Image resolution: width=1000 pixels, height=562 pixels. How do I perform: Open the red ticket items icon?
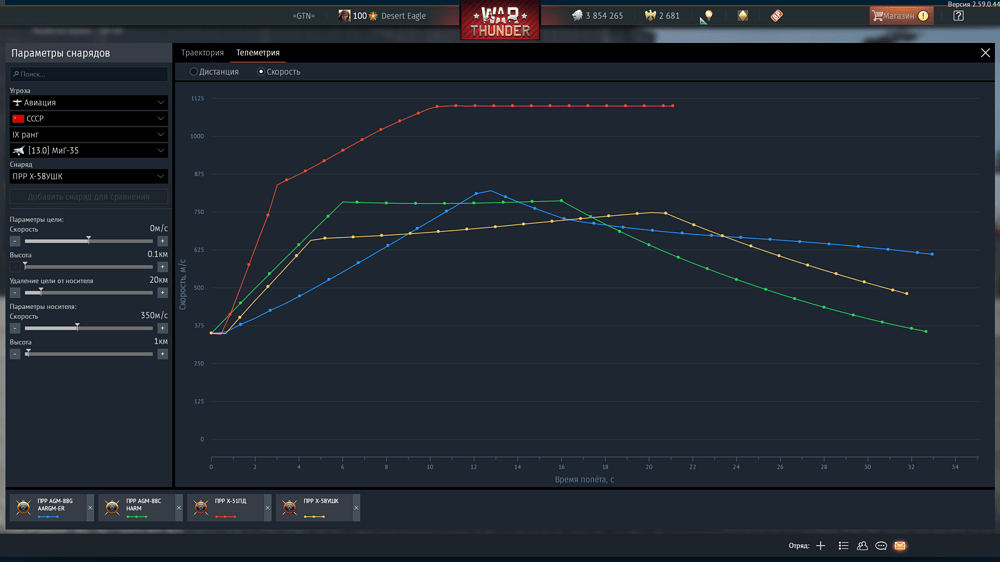coord(776,16)
